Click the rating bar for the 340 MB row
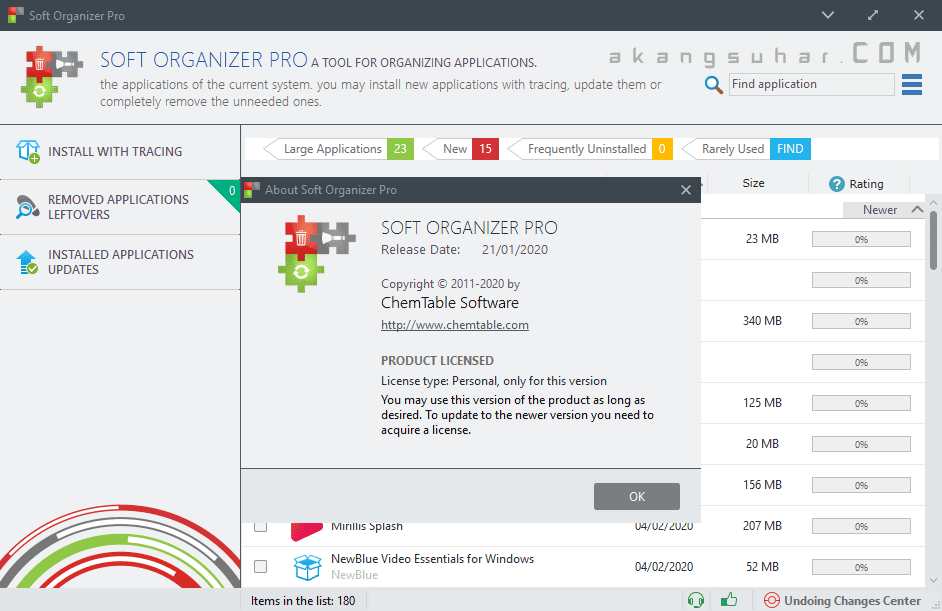 pyautogui.click(x=861, y=321)
